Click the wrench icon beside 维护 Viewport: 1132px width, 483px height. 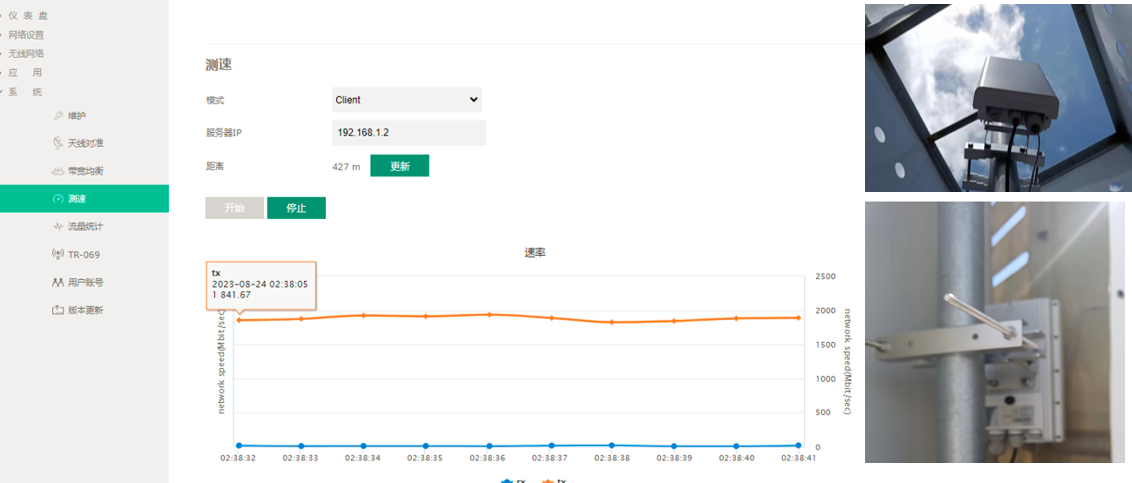(x=58, y=115)
